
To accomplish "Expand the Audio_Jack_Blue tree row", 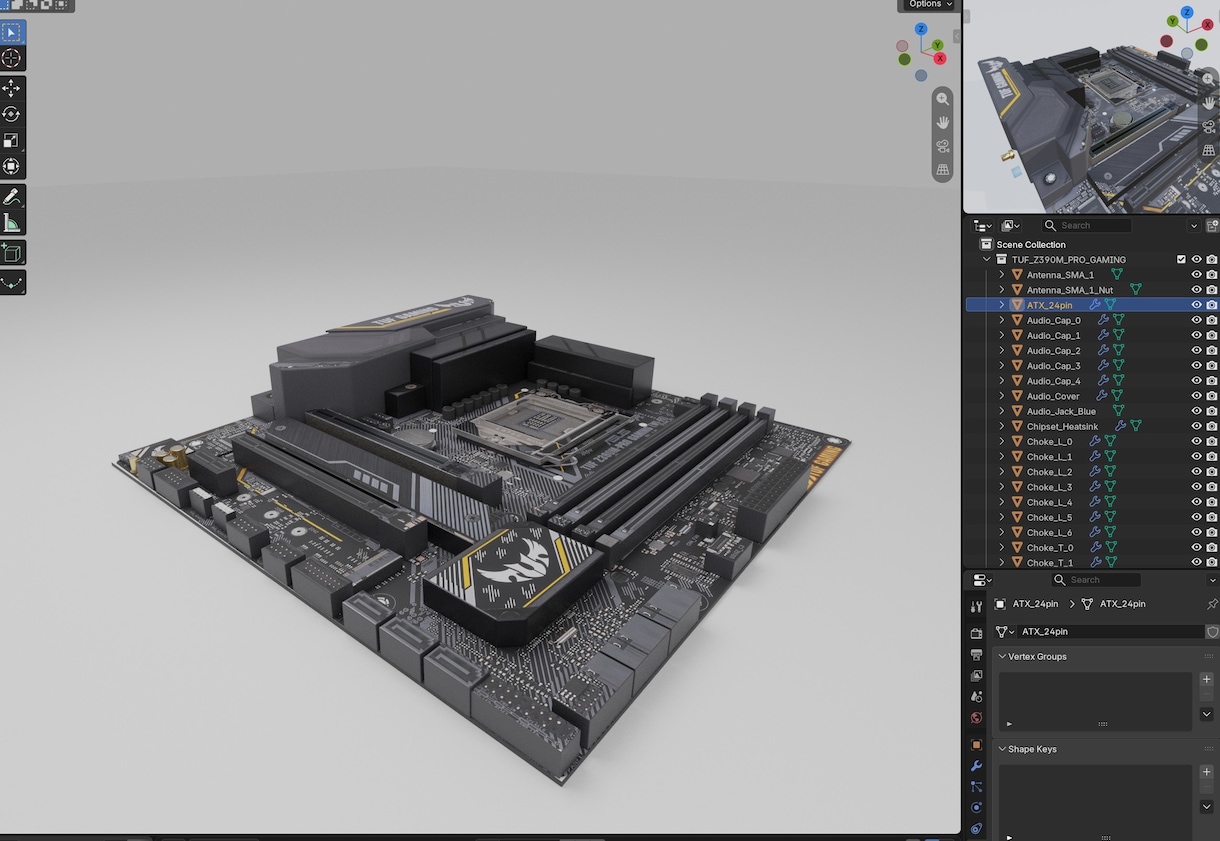I will 1002,411.
